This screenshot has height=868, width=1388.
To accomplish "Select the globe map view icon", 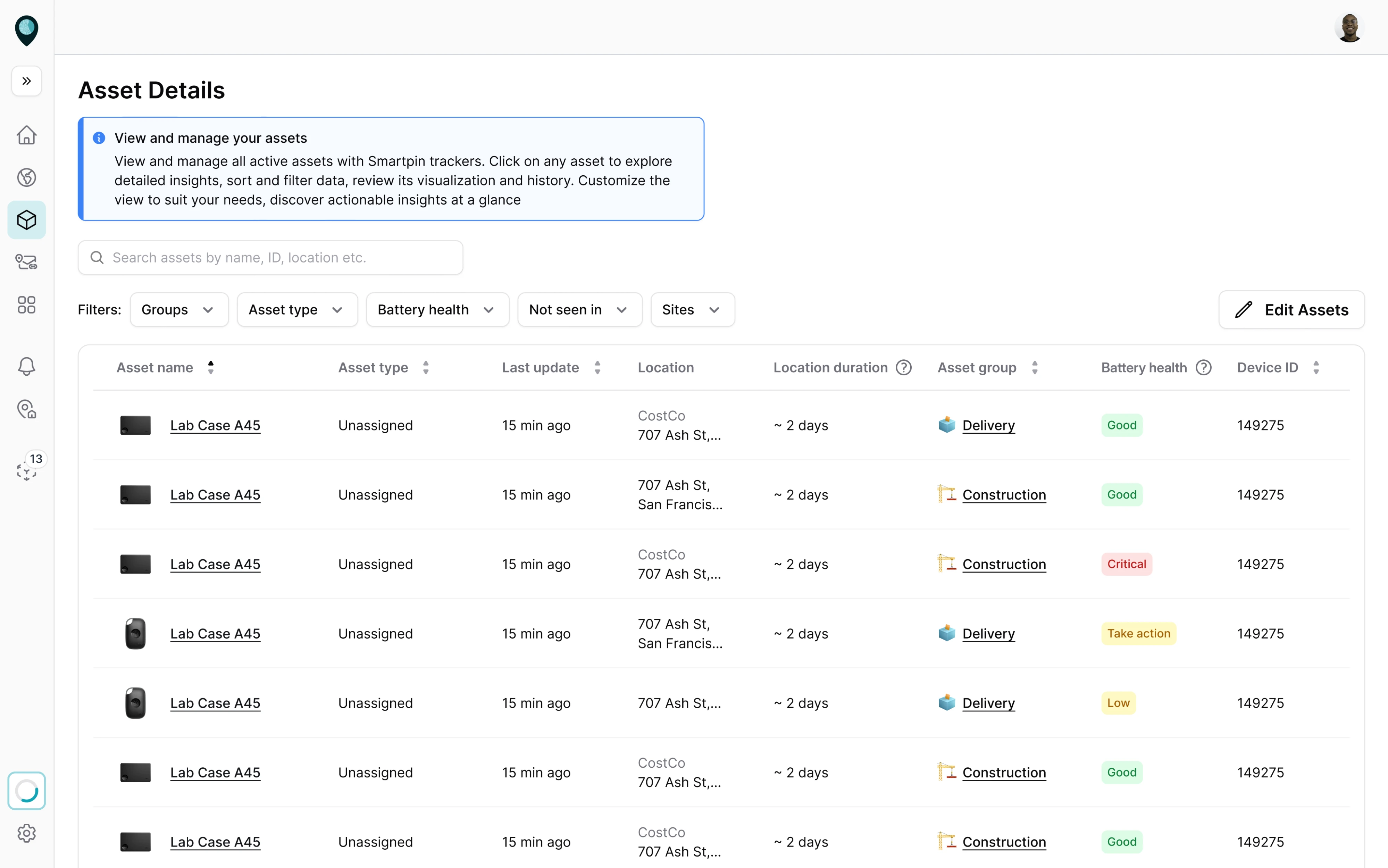I will (26, 177).
